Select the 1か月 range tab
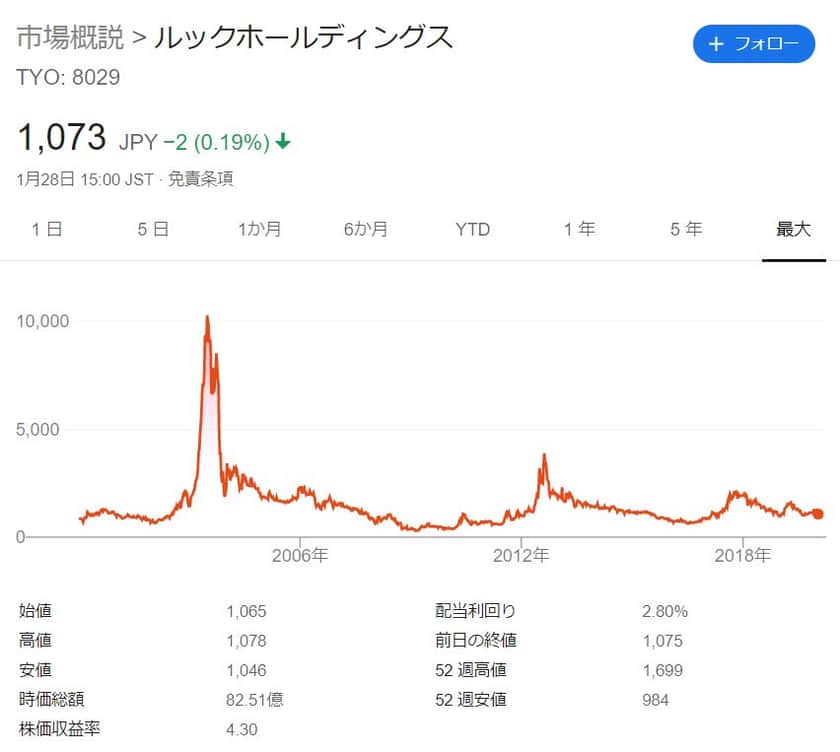This screenshot has width=840, height=752. point(260,229)
